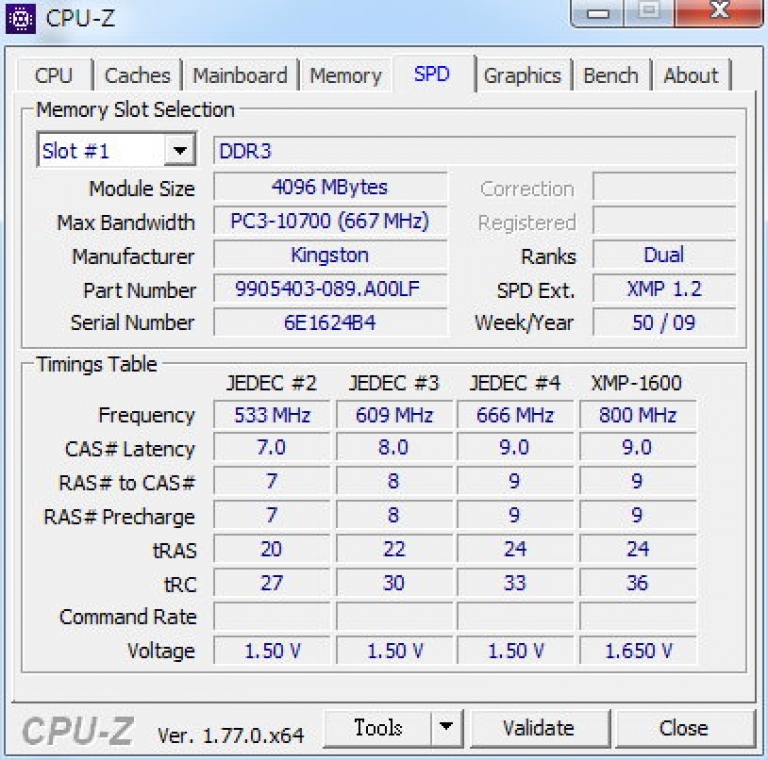Click the 800 MHz frequency cell
Viewport: 768px width, 760px height.
638,415
